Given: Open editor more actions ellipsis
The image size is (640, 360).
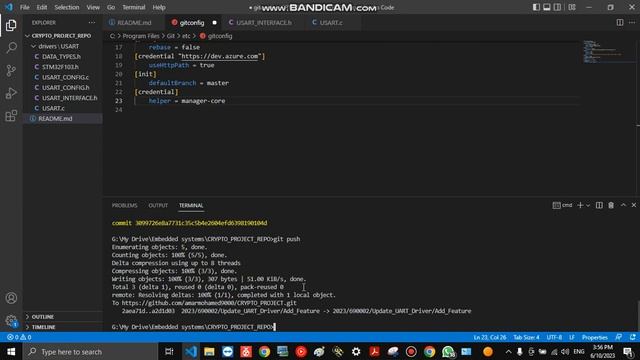Looking at the screenshot, I should pos(632,22).
